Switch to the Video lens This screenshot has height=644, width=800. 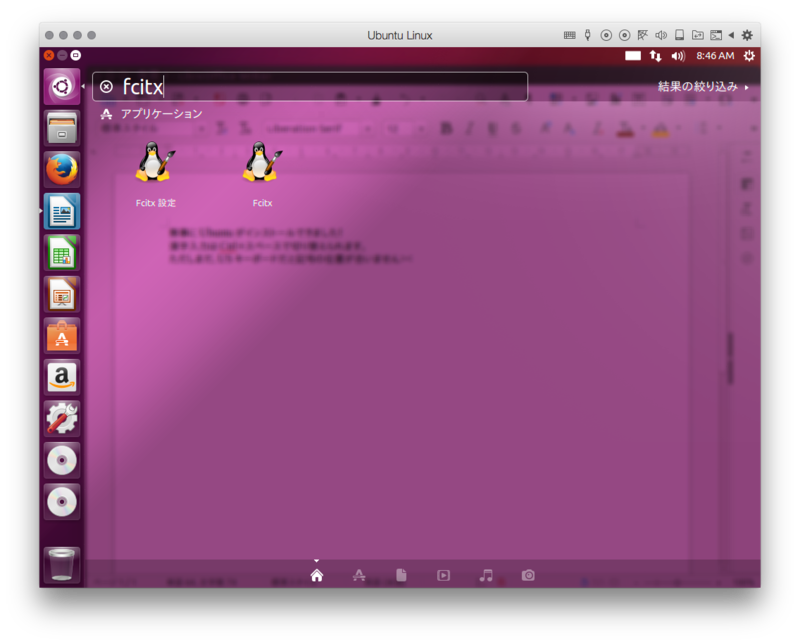tap(443, 576)
